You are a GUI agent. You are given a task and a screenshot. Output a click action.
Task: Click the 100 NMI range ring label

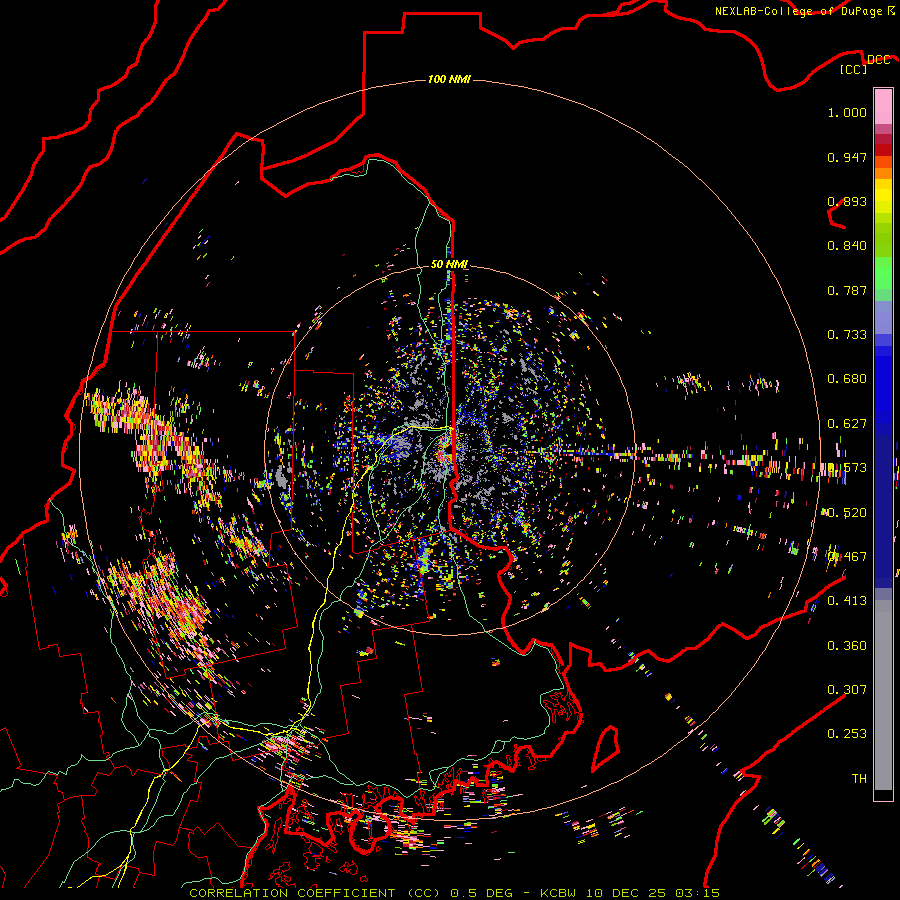click(x=449, y=79)
